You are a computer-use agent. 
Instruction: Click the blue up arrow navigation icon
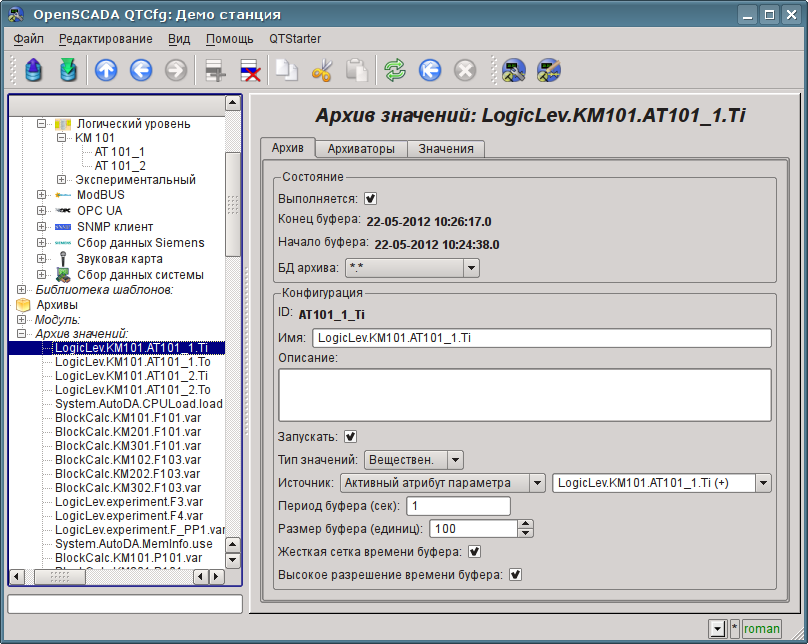pos(106,70)
